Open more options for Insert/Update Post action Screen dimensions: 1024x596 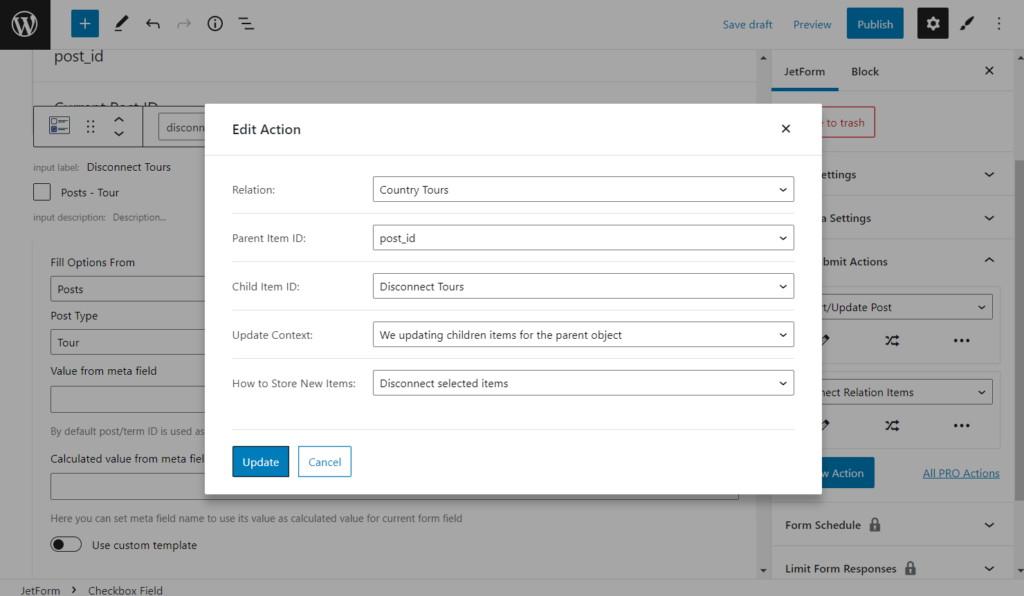point(961,340)
